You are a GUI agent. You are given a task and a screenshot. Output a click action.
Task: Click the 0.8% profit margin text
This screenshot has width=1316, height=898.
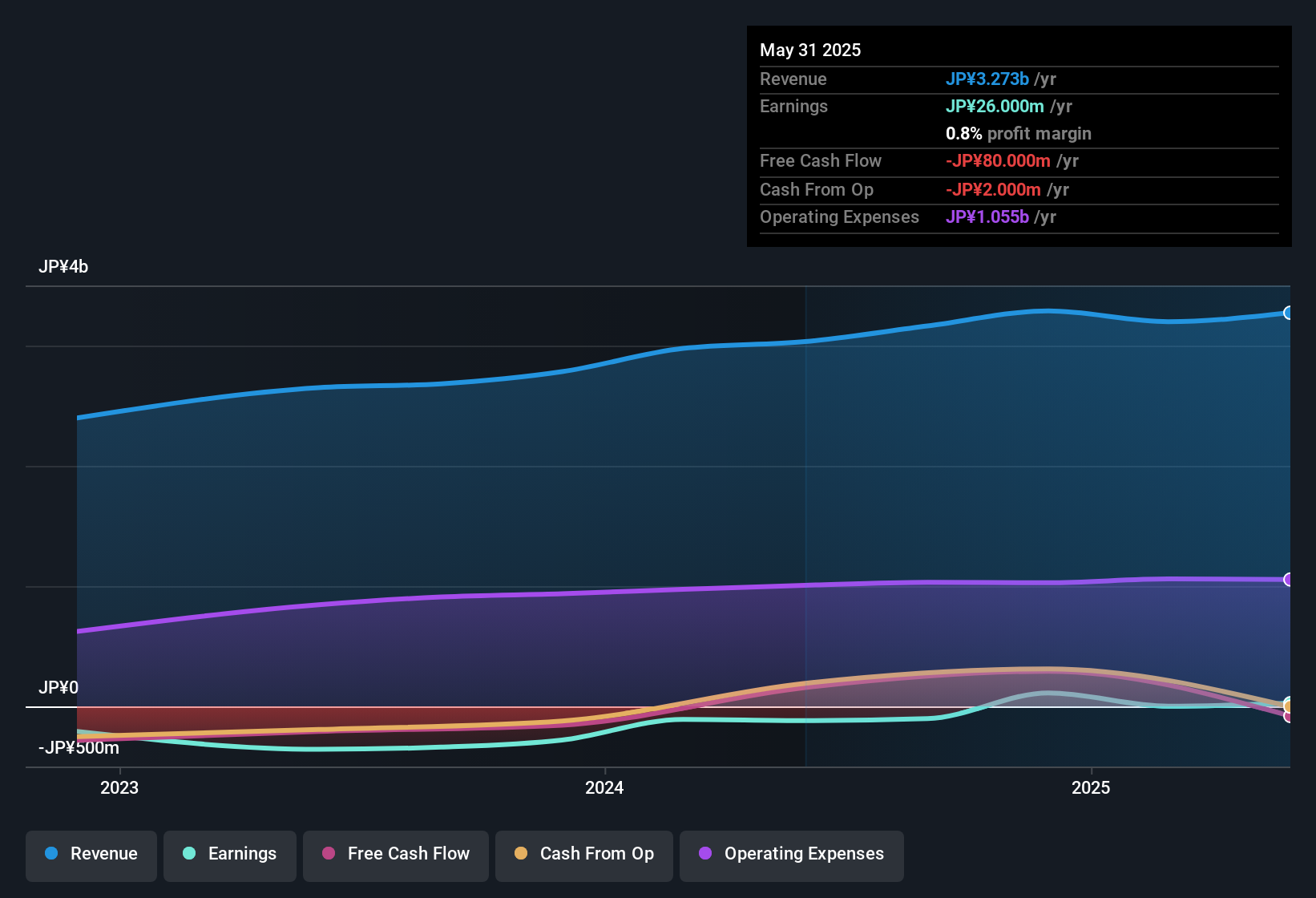[1019, 134]
